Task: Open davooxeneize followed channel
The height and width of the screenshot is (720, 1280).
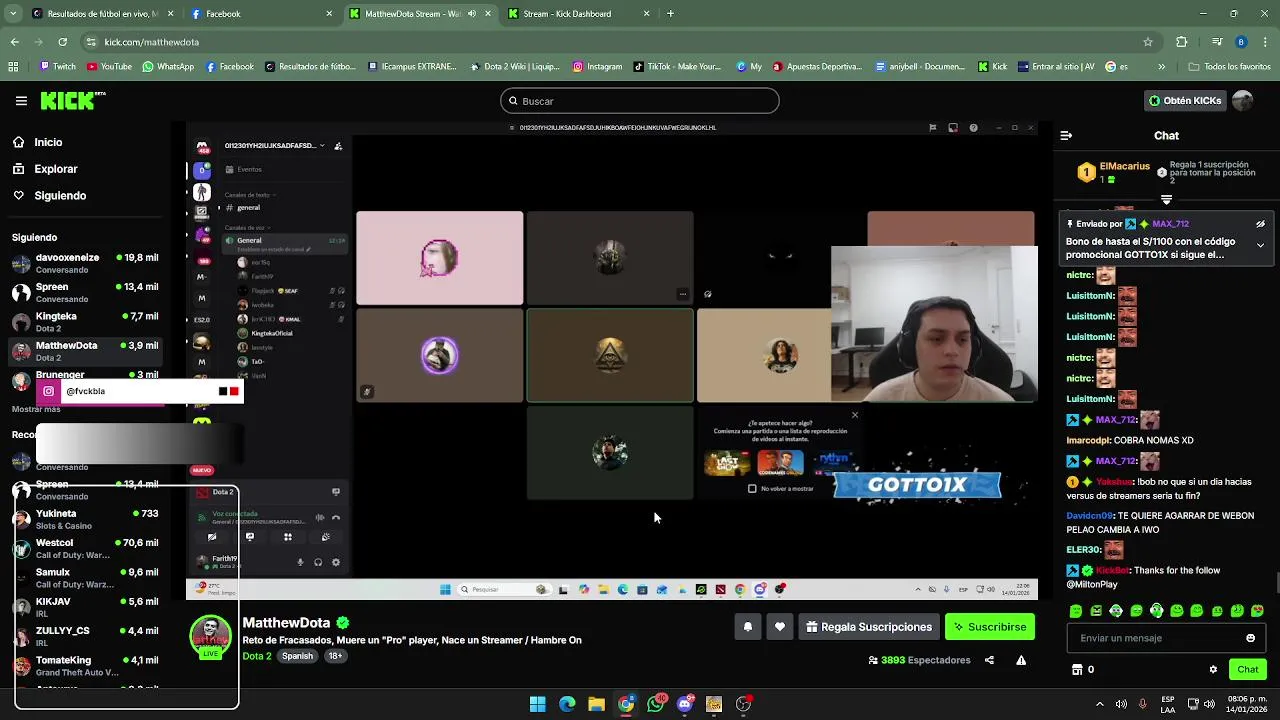Action: pos(85,263)
